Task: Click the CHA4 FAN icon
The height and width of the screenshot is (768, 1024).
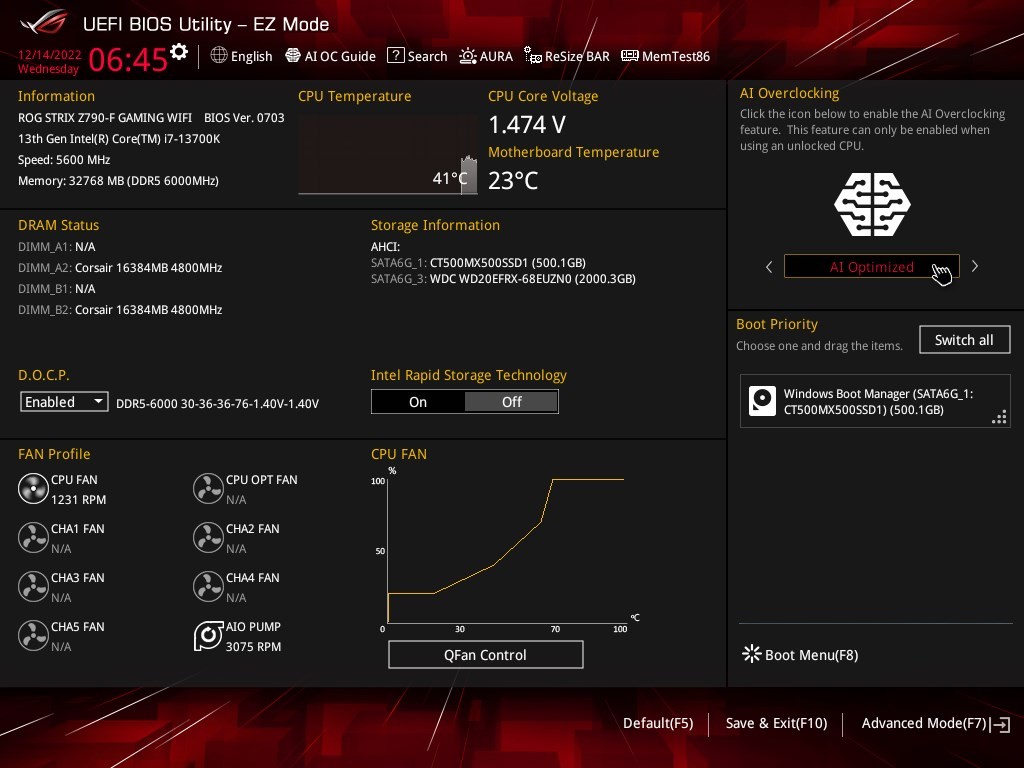Action: [208, 586]
